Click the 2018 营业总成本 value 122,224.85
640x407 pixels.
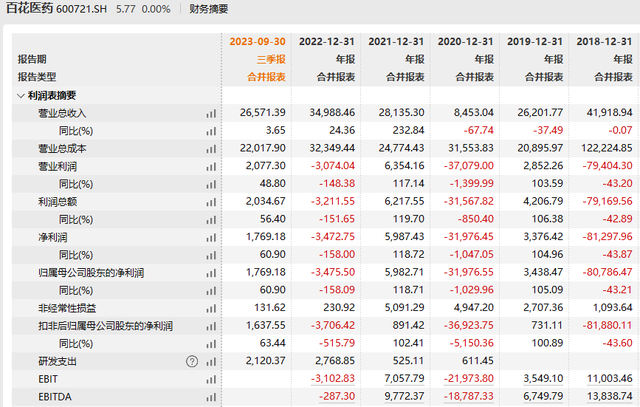pyautogui.click(x=607, y=148)
